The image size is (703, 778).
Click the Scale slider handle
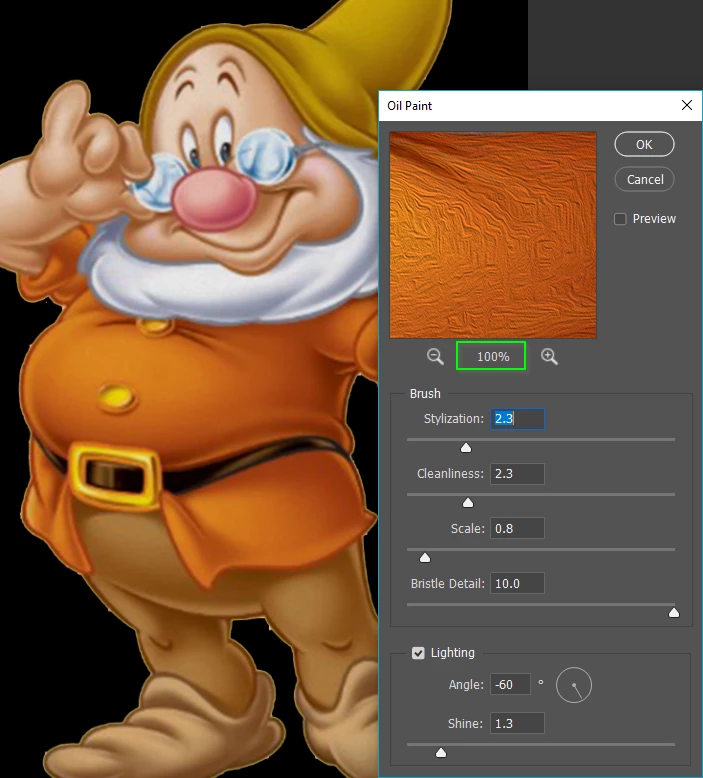(x=425, y=558)
